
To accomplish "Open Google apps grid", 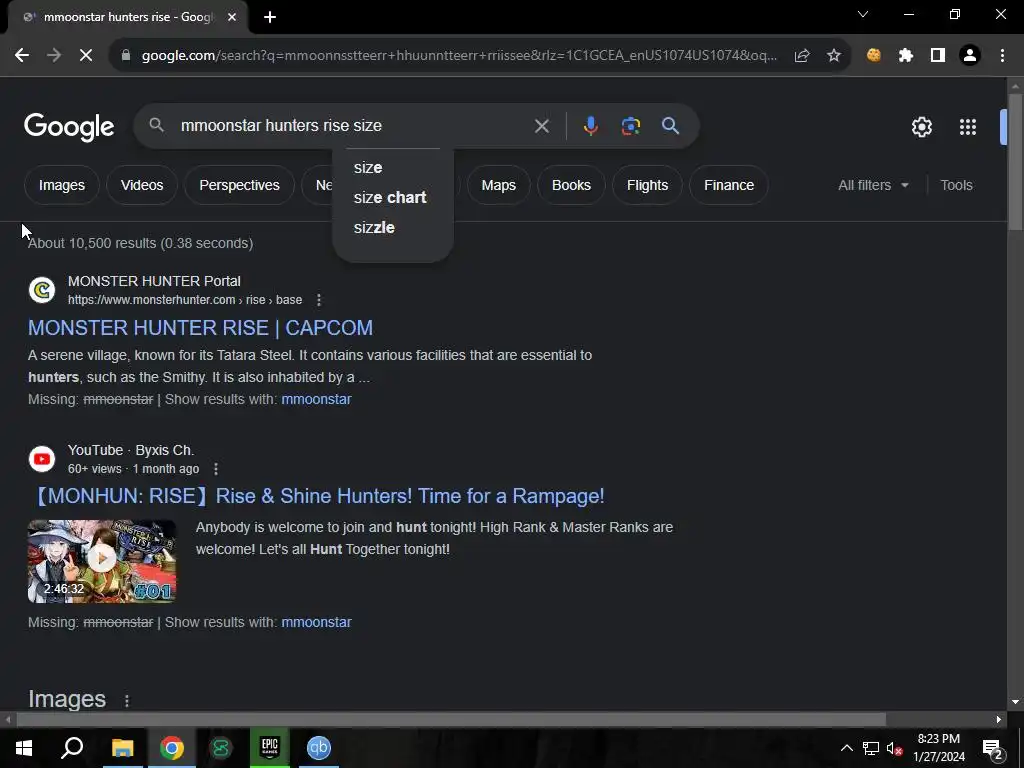I will pos(968,127).
